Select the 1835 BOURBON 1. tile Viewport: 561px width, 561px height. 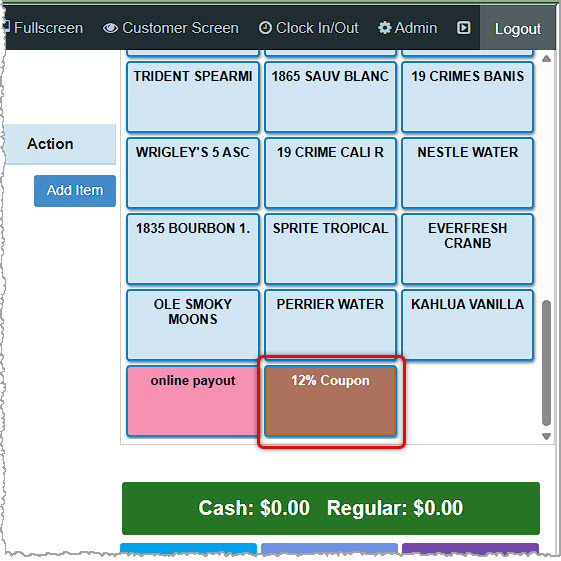tap(193, 249)
